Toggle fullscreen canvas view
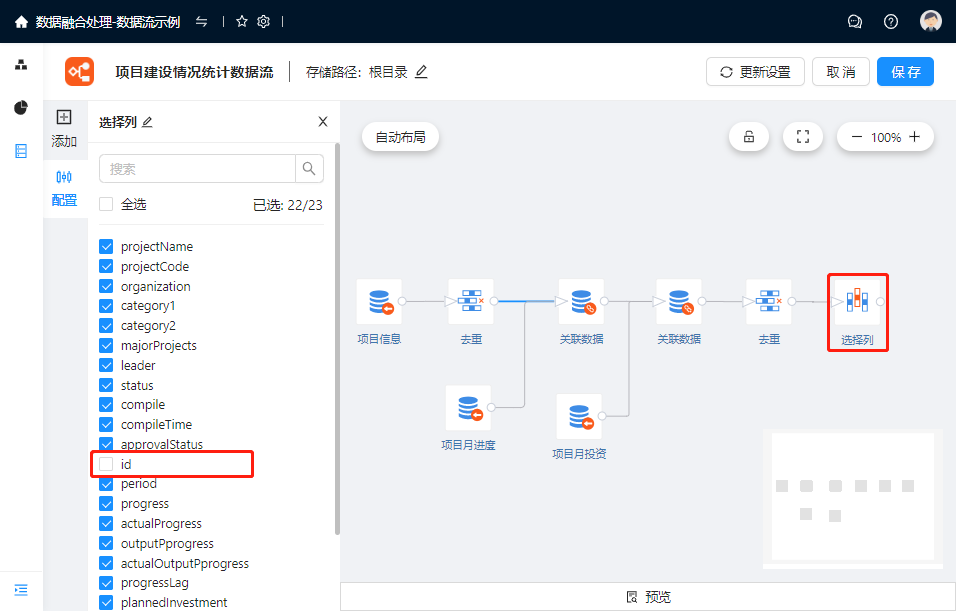 [x=802, y=137]
